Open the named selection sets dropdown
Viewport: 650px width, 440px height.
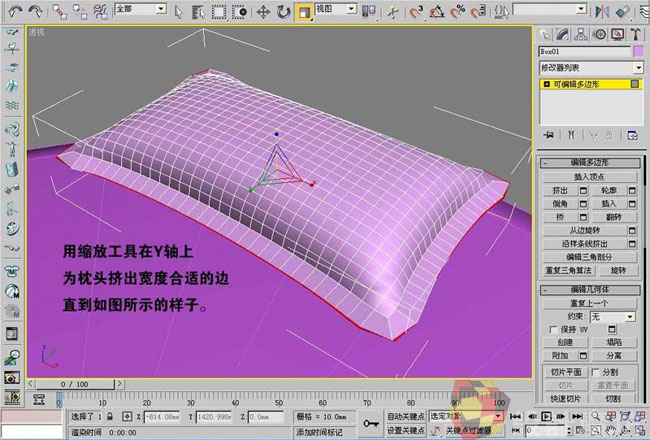[581, 9]
